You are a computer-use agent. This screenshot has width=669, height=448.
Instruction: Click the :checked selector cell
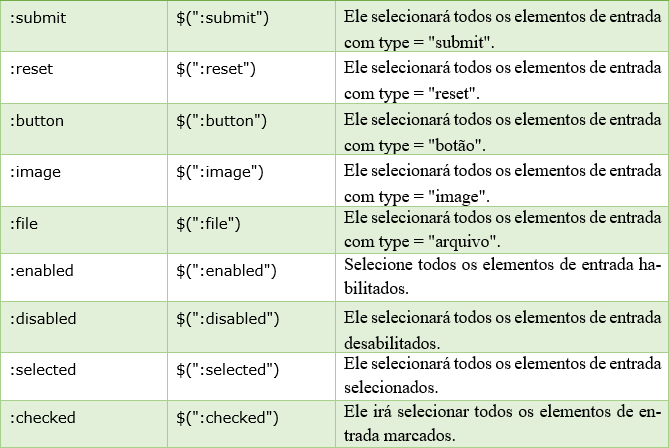pyautogui.click(x=84, y=424)
